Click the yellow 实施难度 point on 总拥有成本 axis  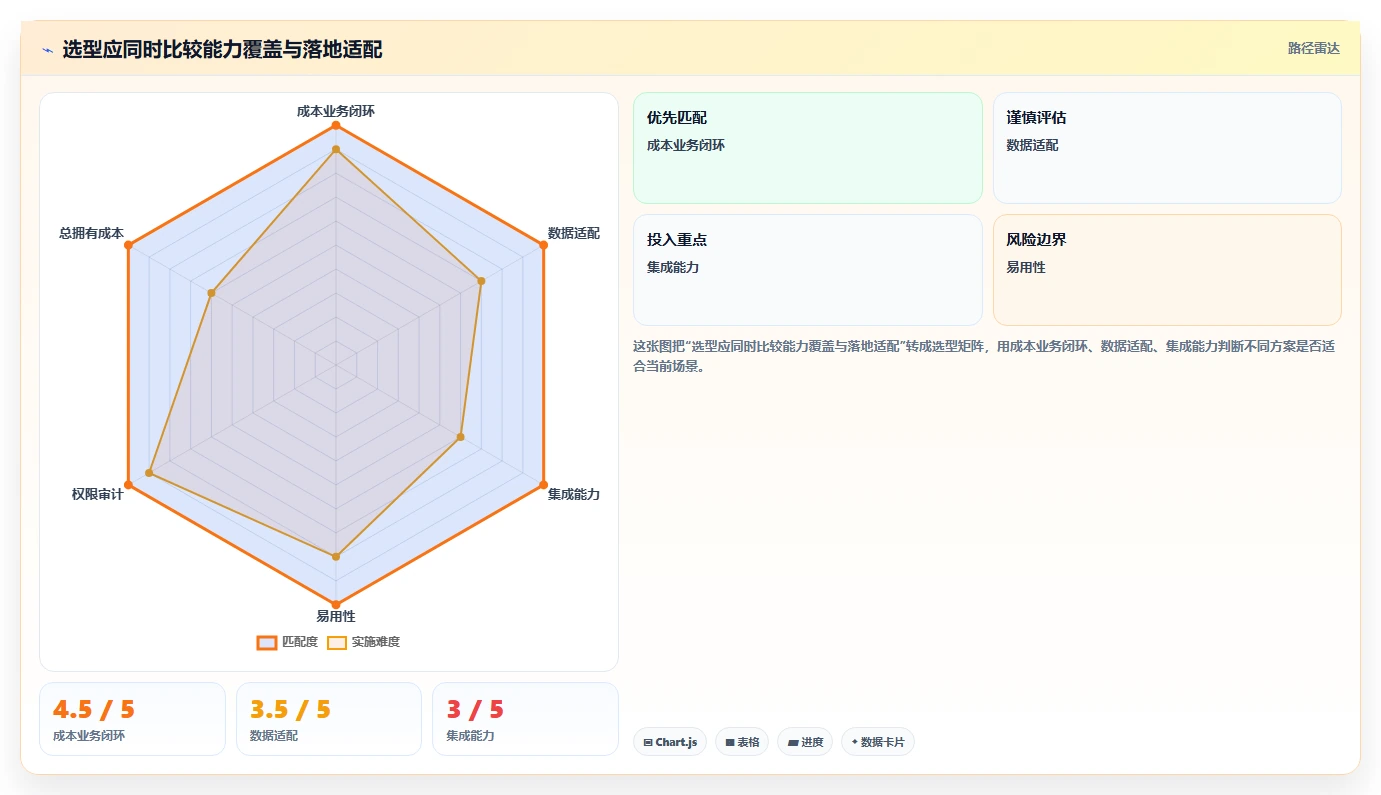pos(211,293)
